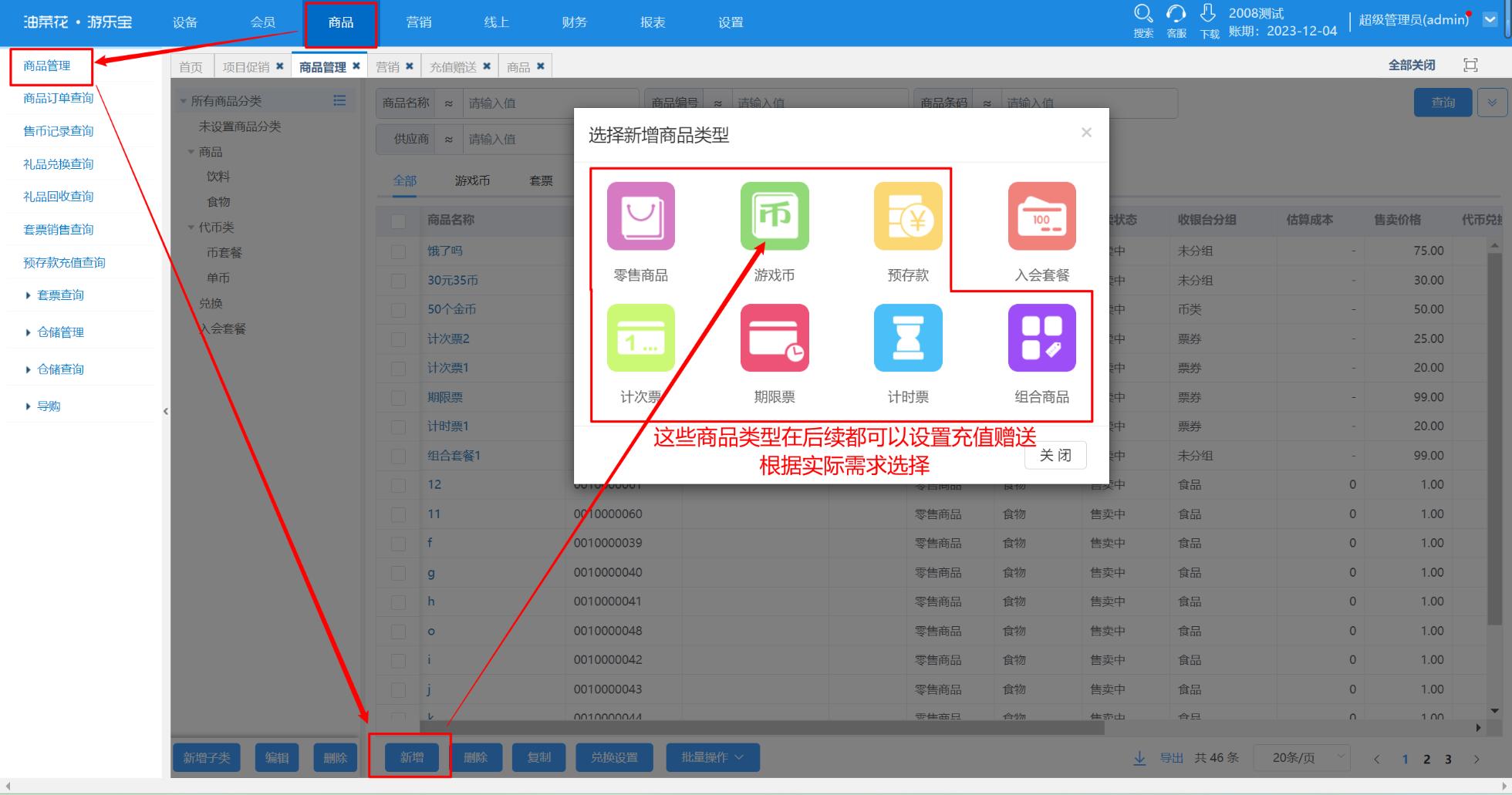Close the dialog with the X icon
The height and width of the screenshot is (795, 1512).
(1086, 133)
